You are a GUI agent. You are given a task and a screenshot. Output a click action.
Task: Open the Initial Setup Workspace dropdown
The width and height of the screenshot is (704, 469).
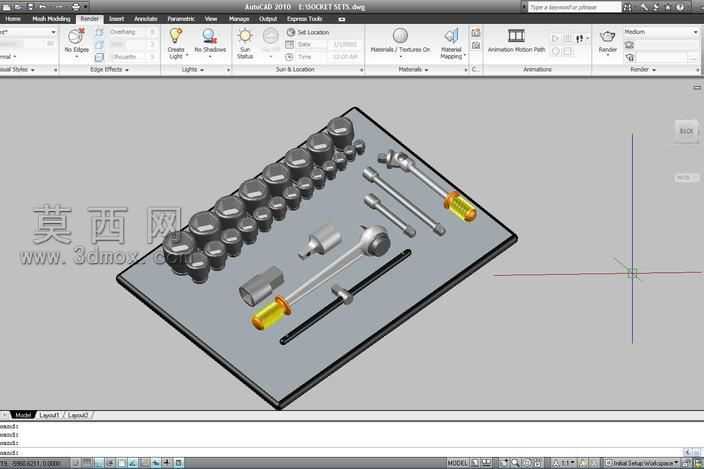click(642, 463)
